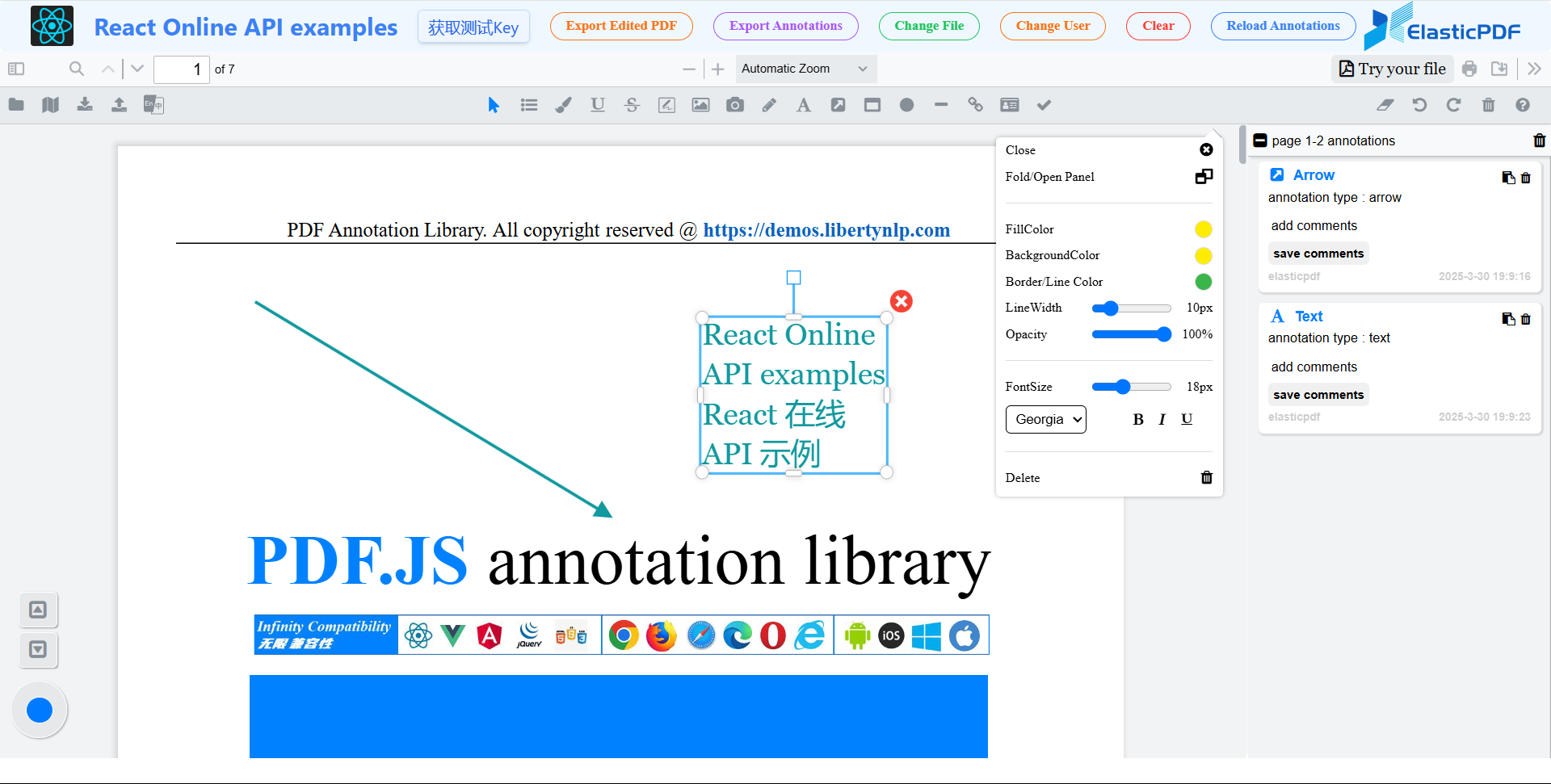Pick the BackgroundColor yellow swatch
The width and height of the screenshot is (1551, 784).
point(1203,256)
